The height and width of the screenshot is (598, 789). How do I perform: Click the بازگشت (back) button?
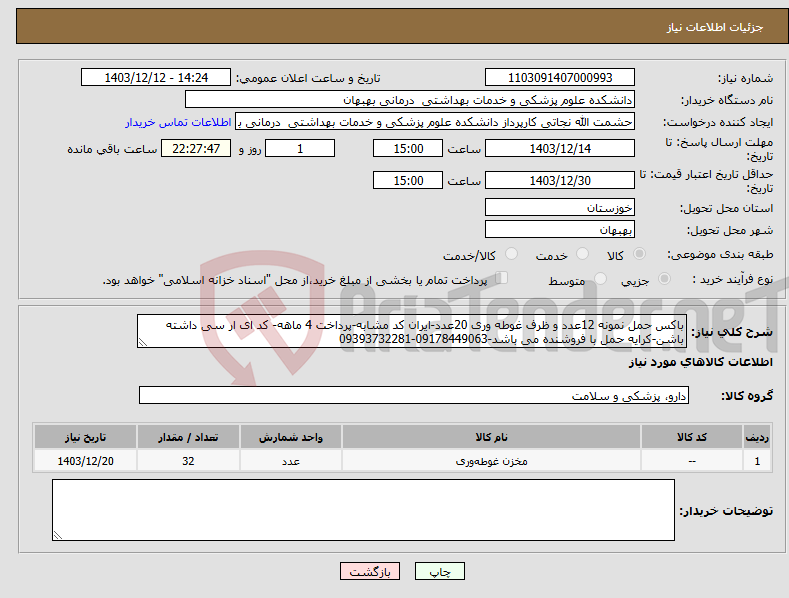[370, 571]
